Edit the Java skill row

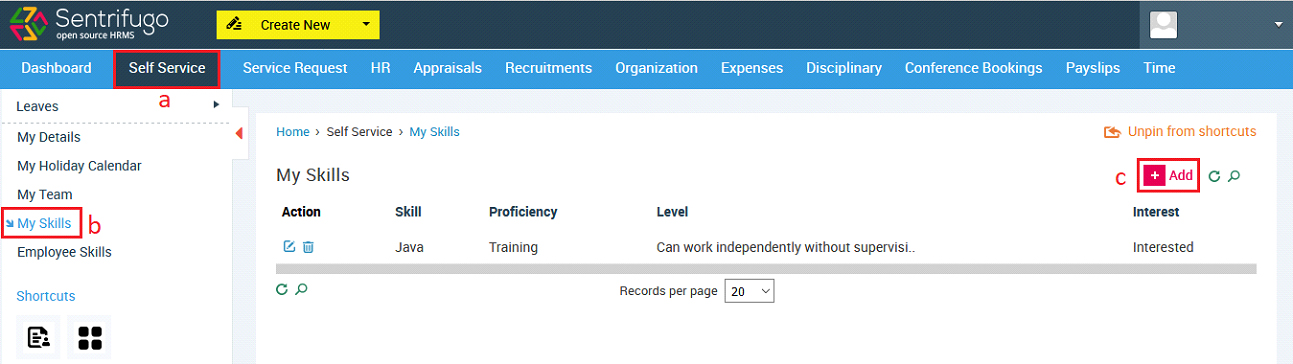289,247
